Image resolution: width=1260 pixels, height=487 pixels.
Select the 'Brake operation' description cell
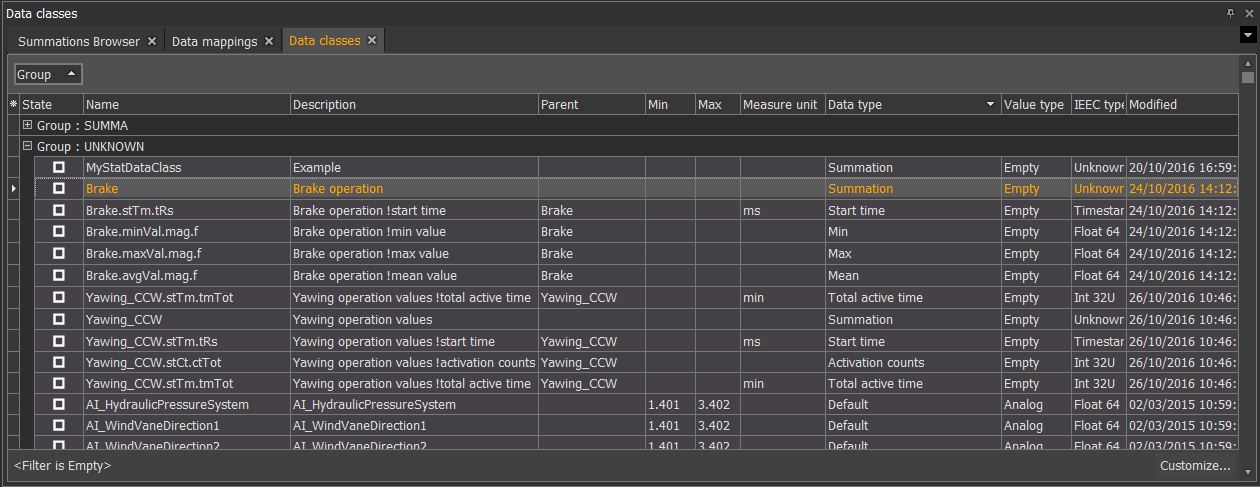point(414,188)
